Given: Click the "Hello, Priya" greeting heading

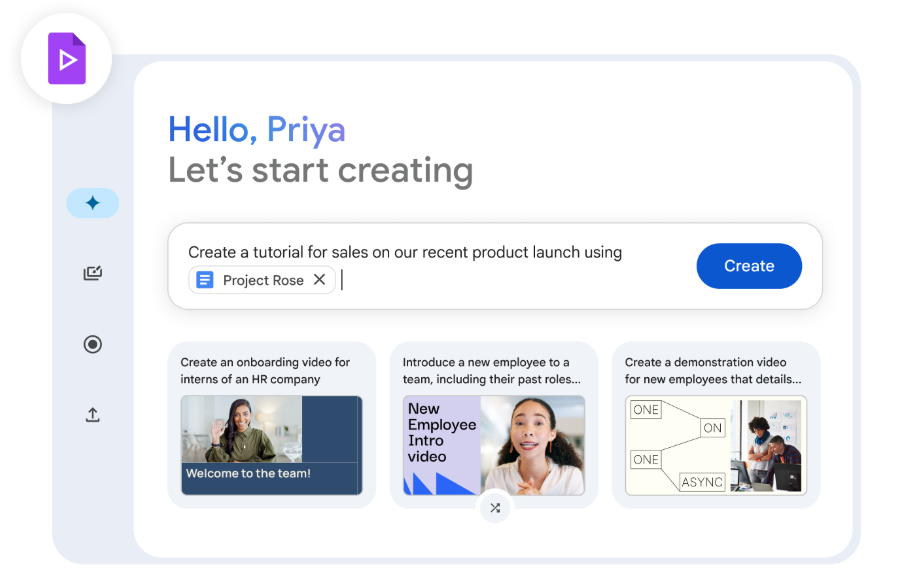Looking at the screenshot, I should click(x=257, y=129).
